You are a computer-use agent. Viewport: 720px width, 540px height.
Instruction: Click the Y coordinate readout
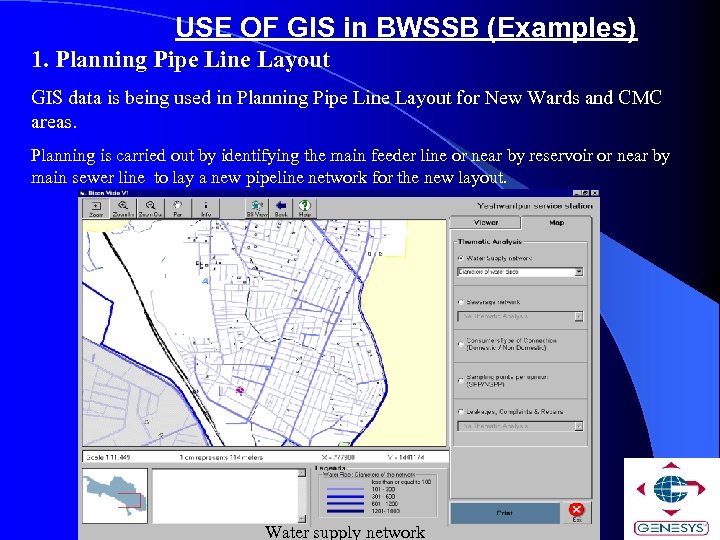pos(405,457)
